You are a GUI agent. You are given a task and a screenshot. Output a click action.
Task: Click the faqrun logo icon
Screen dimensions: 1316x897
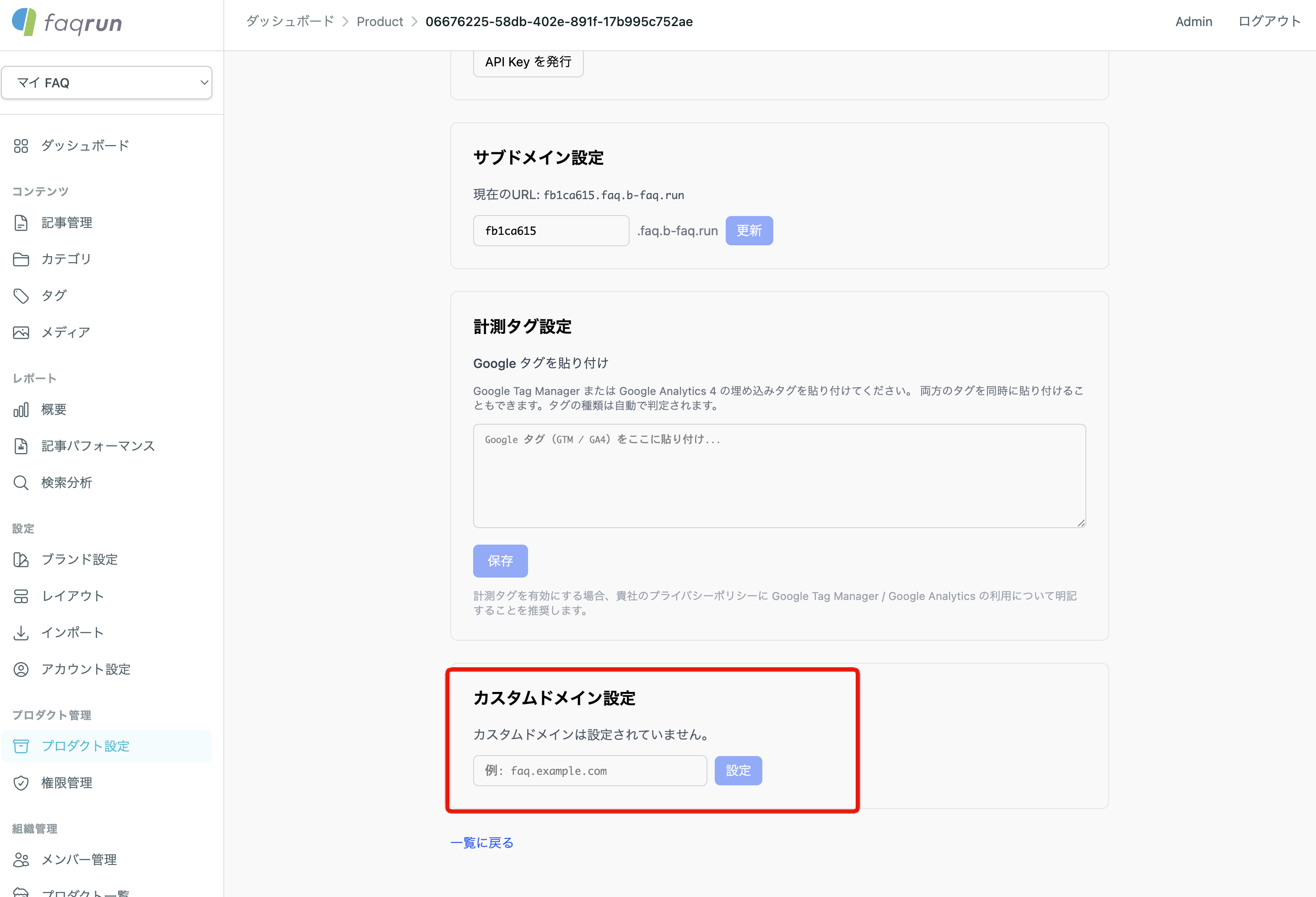coord(24,22)
